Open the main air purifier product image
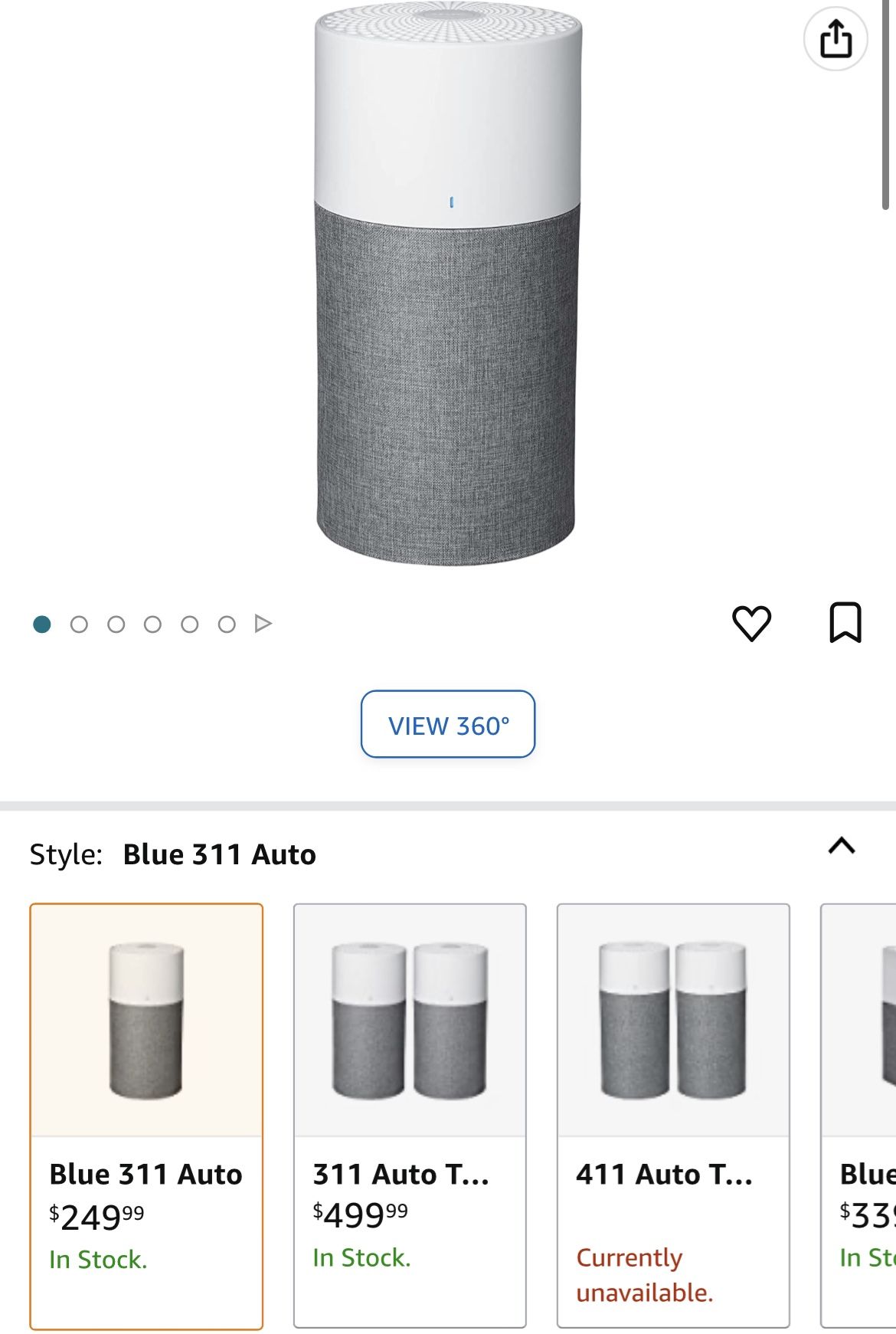 pyautogui.click(x=448, y=284)
